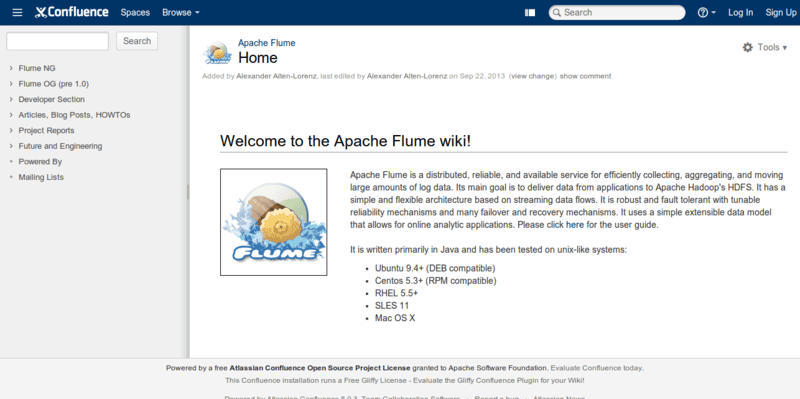The image size is (800, 399).
Task: Click the Sign Up link
Action: click(781, 13)
